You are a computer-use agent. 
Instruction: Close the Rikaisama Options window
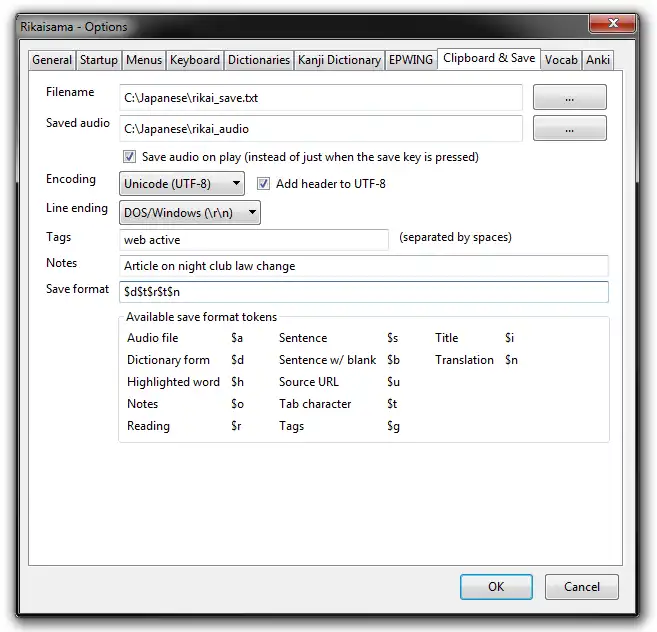(x=613, y=23)
